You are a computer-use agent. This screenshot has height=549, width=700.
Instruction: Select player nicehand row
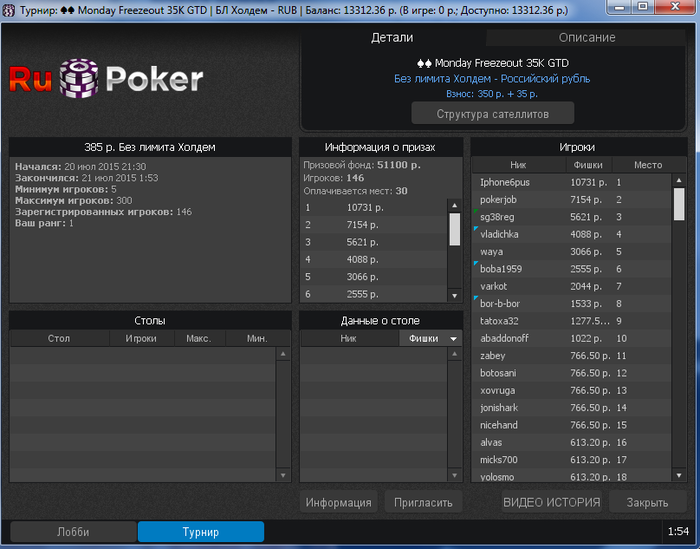click(x=571, y=425)
